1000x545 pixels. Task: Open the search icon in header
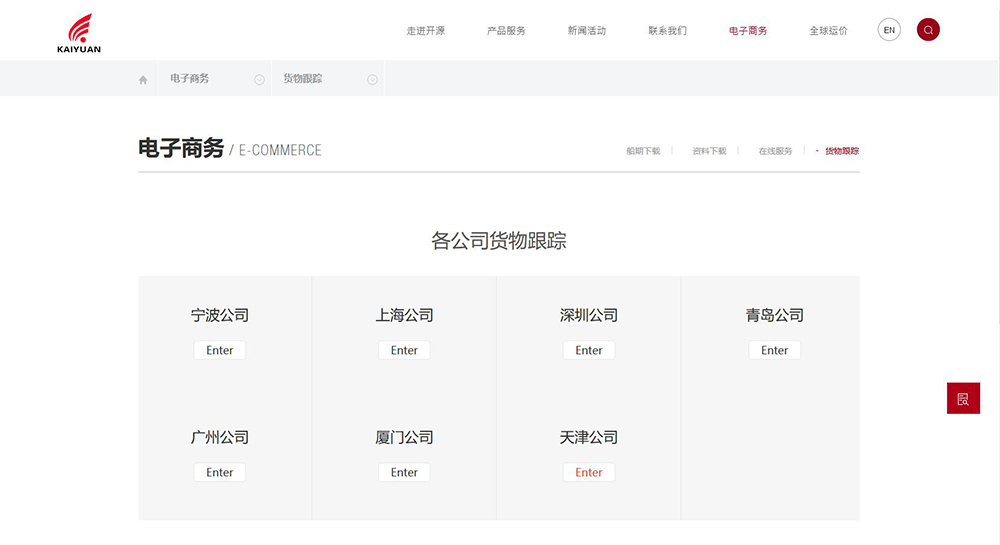pos(928,30)
